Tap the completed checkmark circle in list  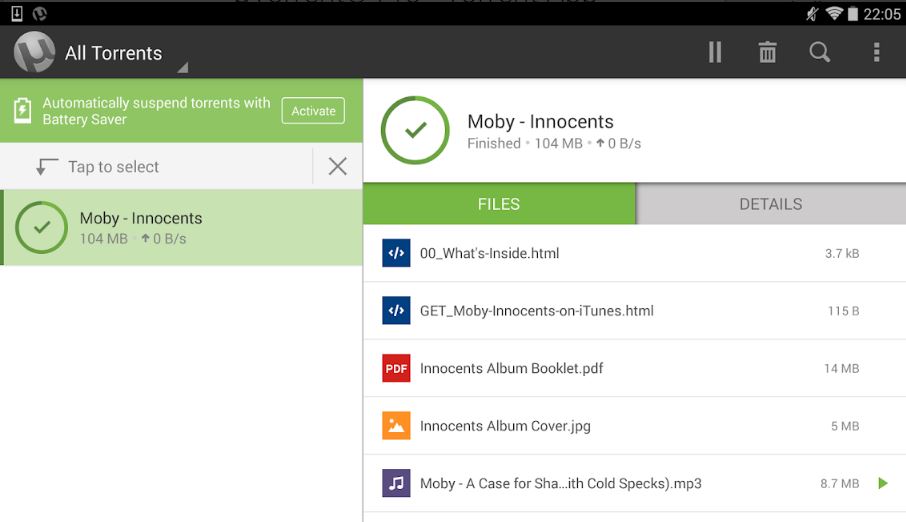pyautogui.click(x=42, y=227)
